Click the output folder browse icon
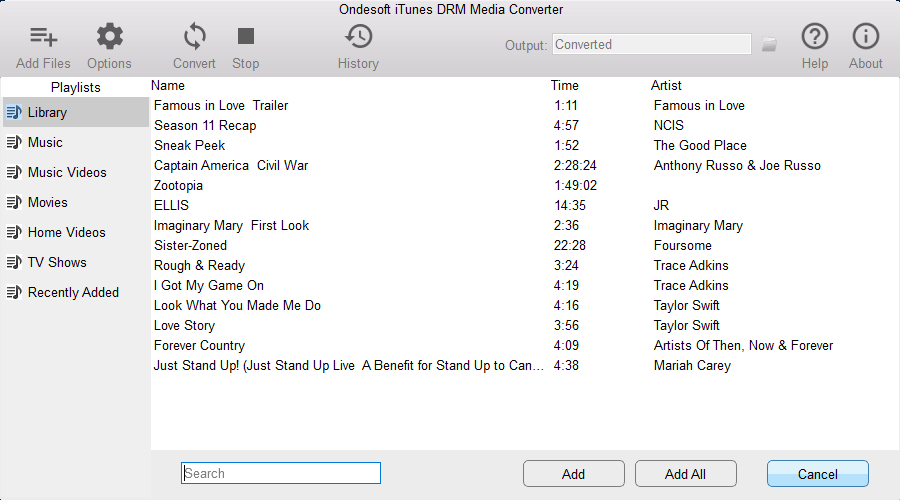Image resolution: width=900 pixels, height=500 pixels. tap(769, 44)
